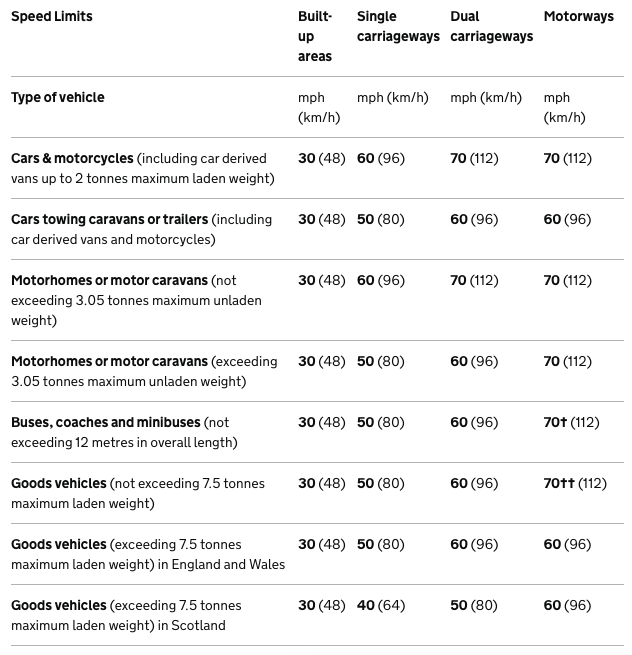Click Cars & motorcycles built-up area limit
The image size is (632, 655).
pyautogui.click(x=321, y=159)
